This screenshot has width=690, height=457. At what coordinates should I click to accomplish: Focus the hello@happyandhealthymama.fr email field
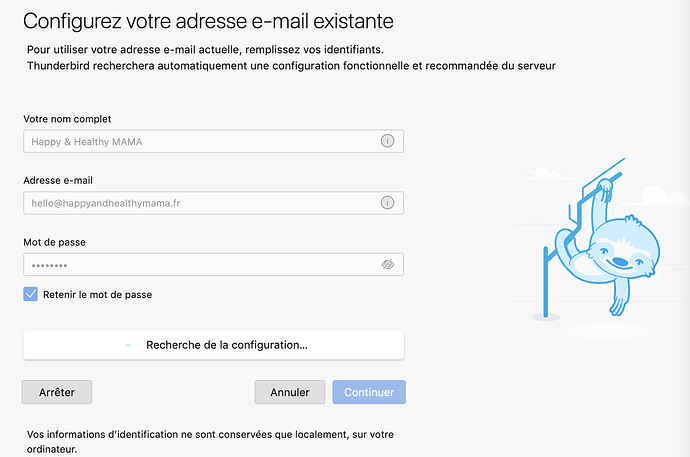[x=213, y=203]
